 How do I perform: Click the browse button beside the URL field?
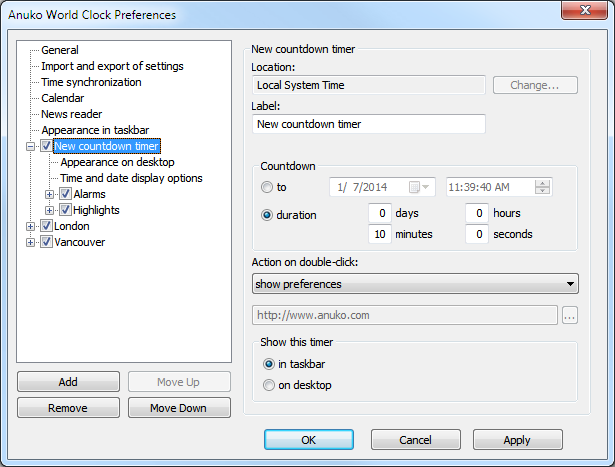(570, 316)
